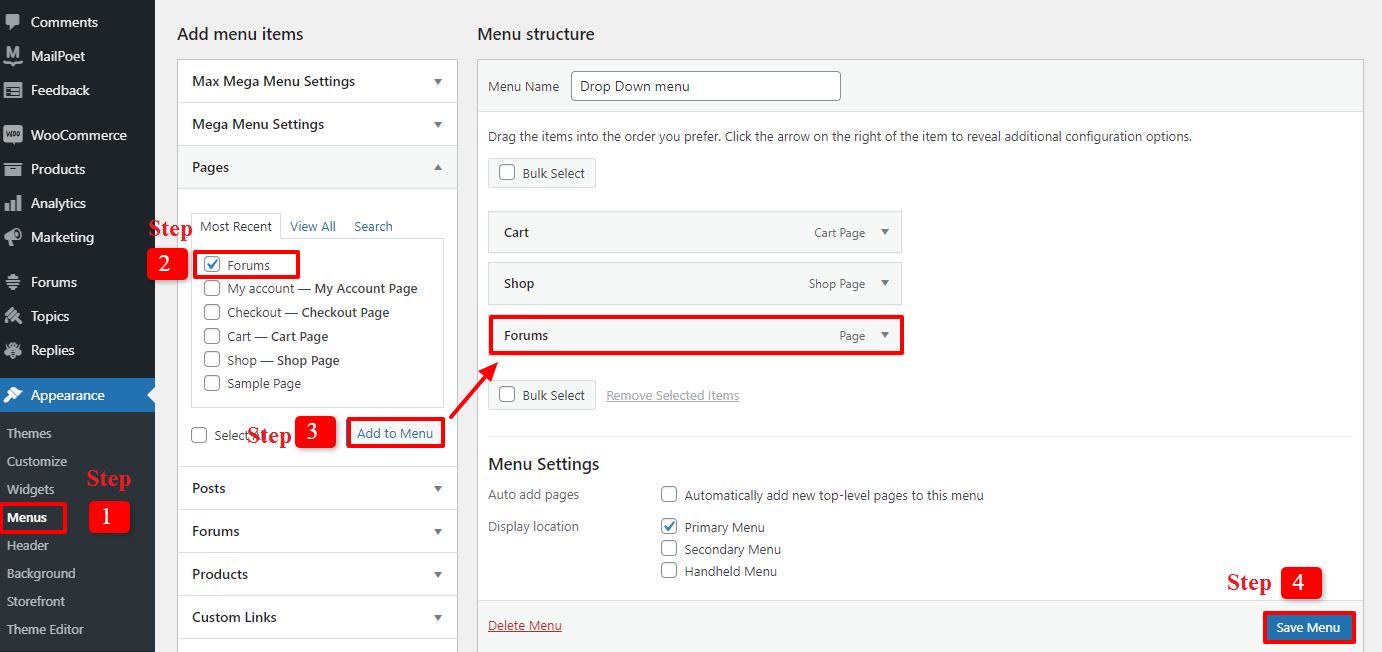This screenshot has height=652, width=1382.
Task: Click the Add to Menu button
Action: point(395,433)
